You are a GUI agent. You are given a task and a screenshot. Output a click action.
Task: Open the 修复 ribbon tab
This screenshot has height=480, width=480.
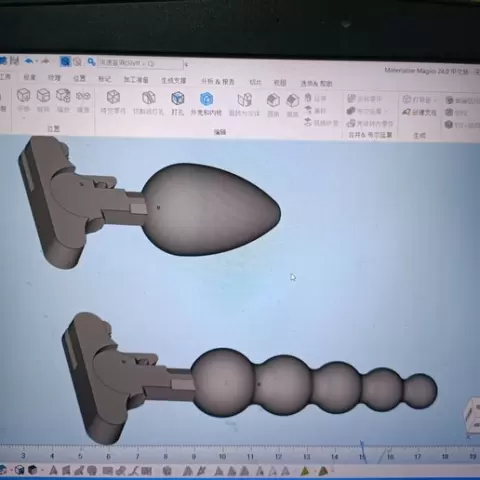coord(30,77)
